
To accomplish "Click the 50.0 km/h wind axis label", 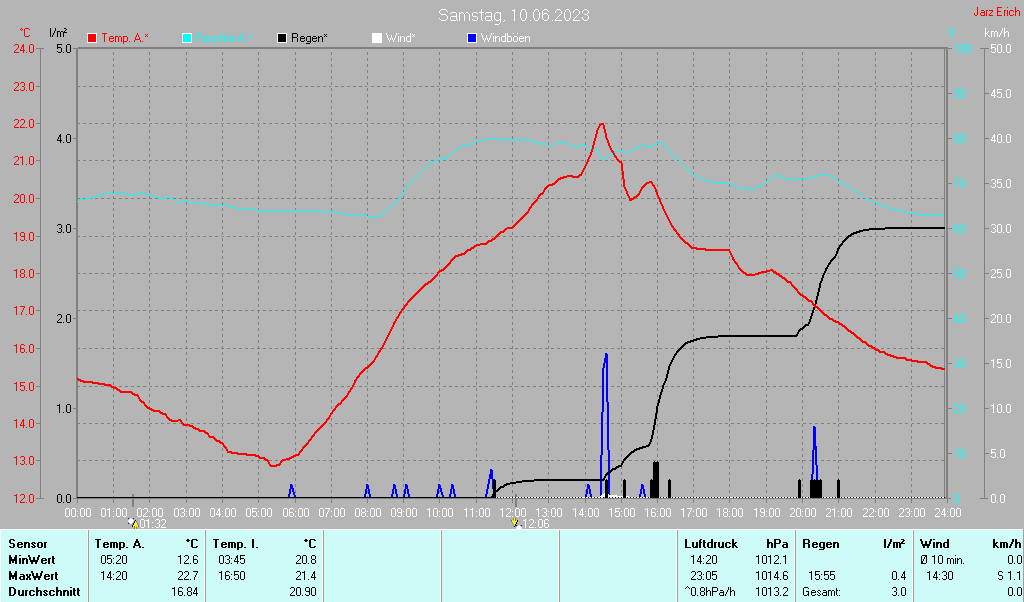I will coord(1000,49).
